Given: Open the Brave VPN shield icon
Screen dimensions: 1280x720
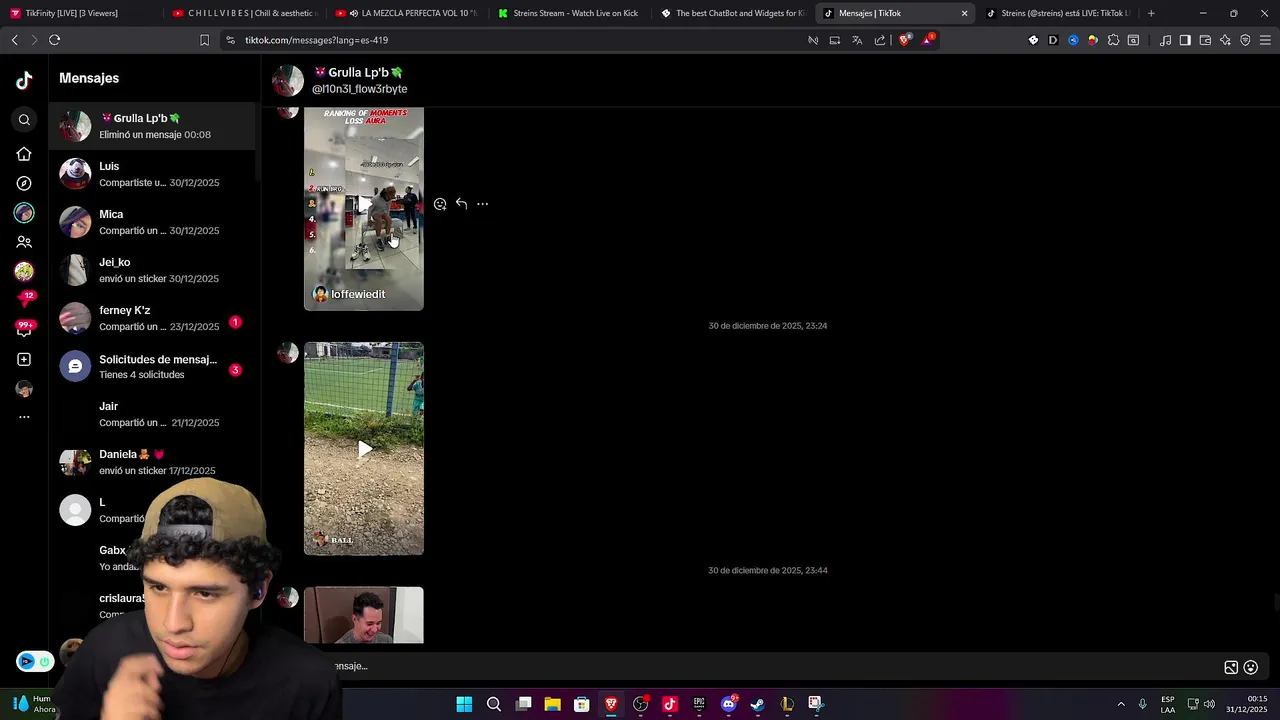Looking at the screenshot, I should pyautogui.click(x=1245, y=40).
